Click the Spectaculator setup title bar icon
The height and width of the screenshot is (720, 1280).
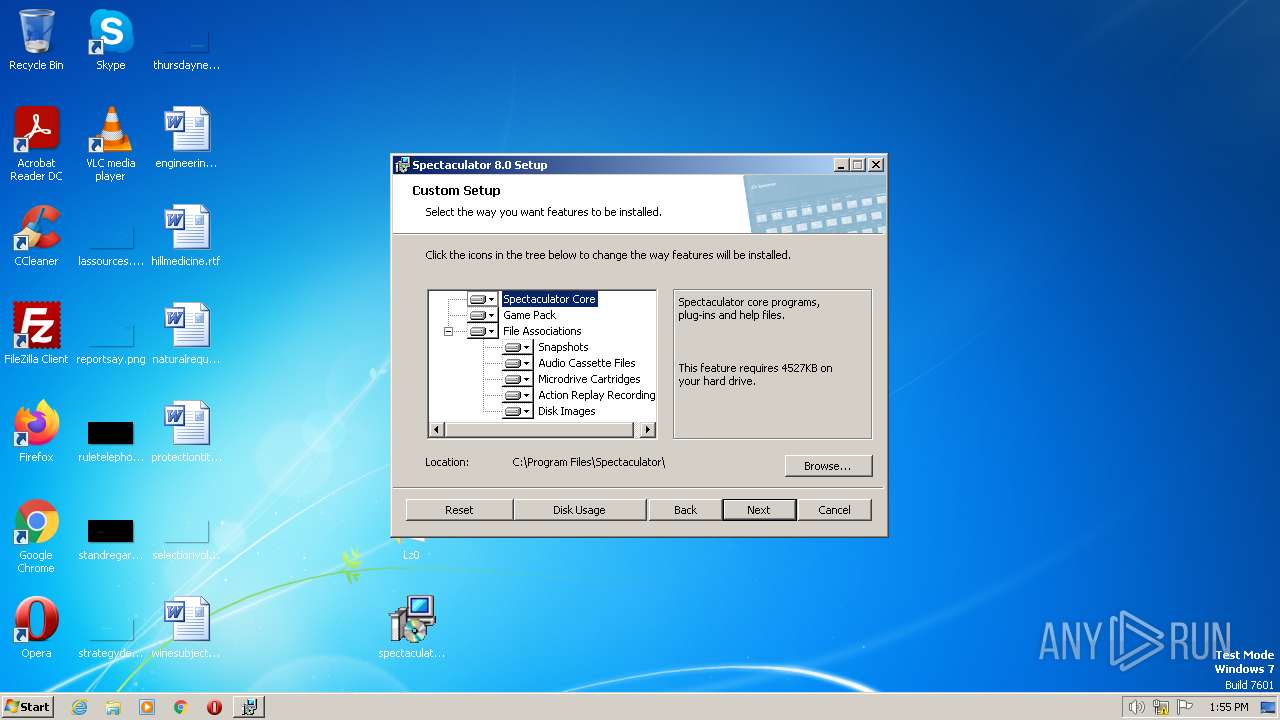(x=402, y=165)
